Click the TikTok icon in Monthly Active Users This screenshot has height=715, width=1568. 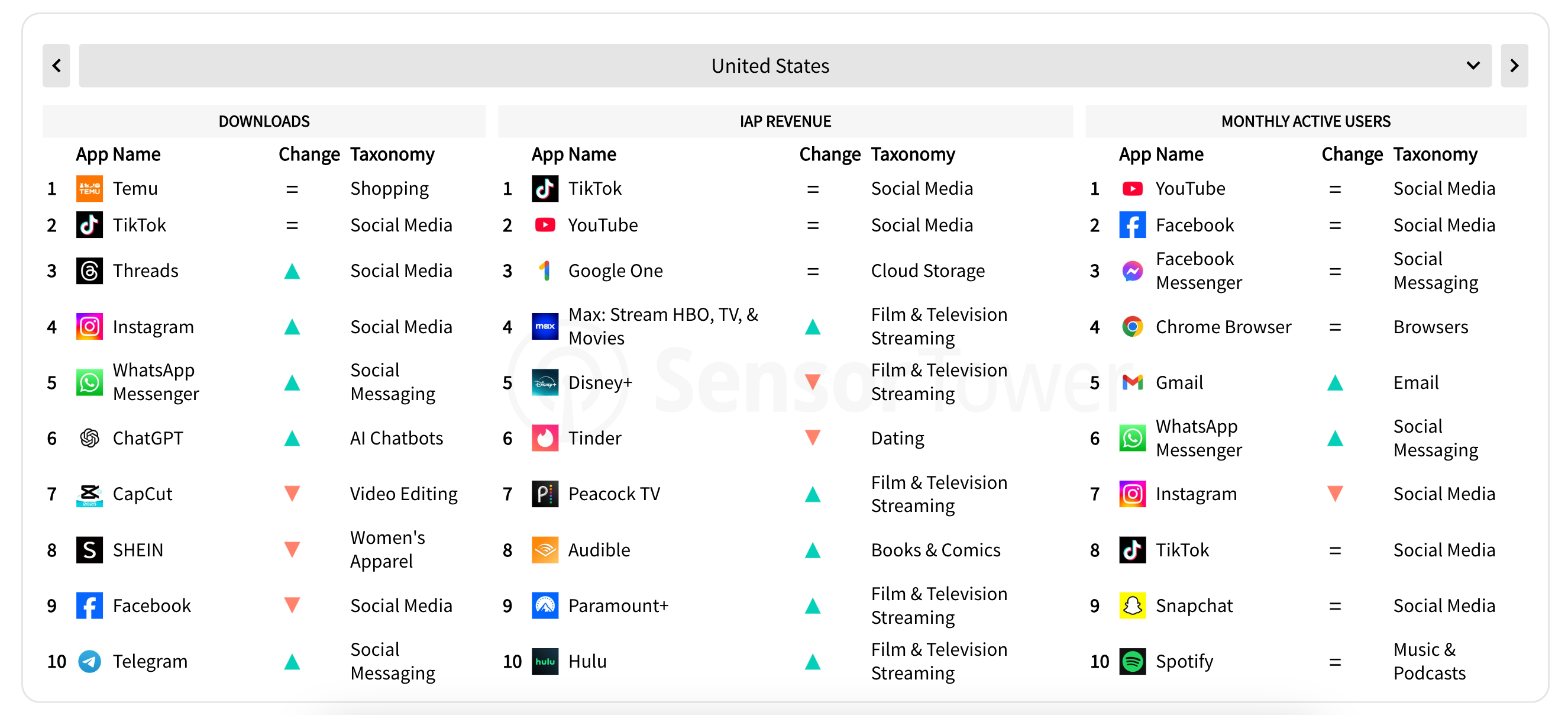pos(1132,550)
